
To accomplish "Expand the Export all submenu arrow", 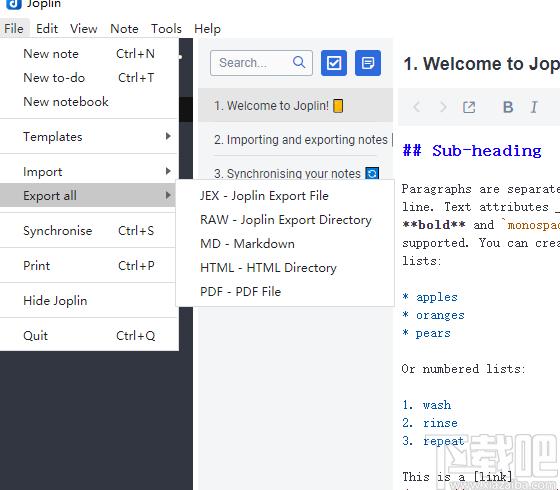I will pyautogui.click(x=168, y=195).
